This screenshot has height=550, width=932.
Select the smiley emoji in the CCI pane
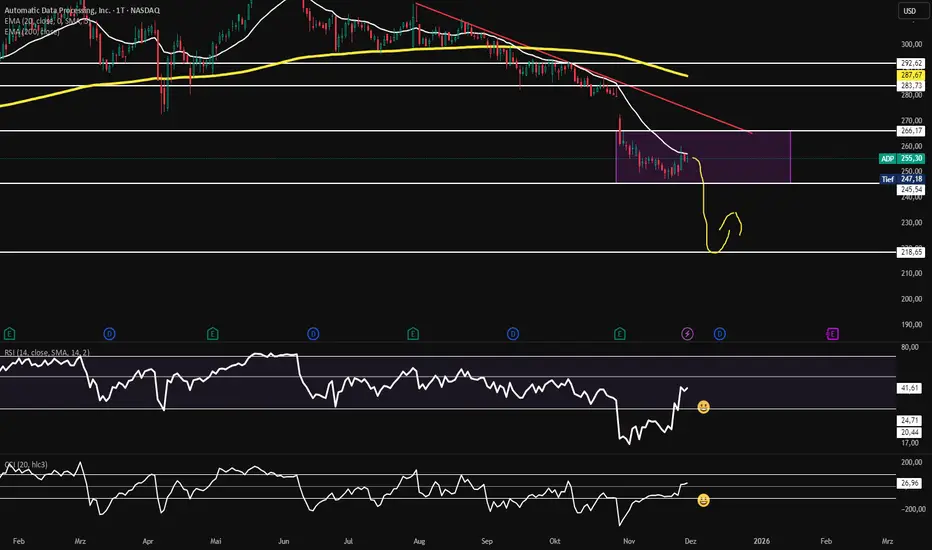(x=703, y=500)
